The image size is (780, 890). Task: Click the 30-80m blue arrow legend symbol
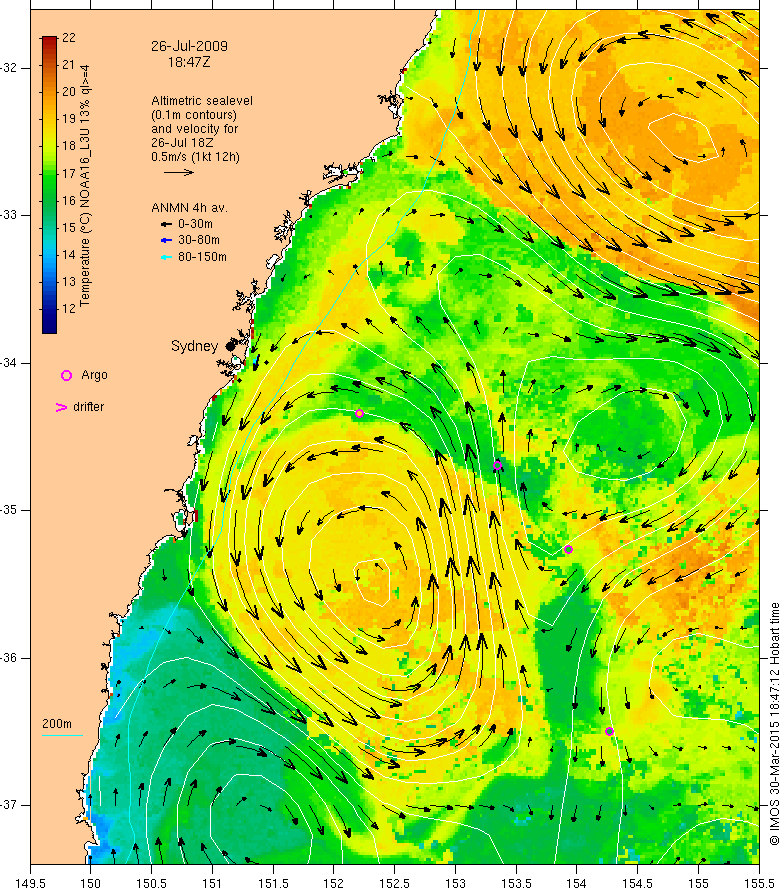[x=166, y=241]
